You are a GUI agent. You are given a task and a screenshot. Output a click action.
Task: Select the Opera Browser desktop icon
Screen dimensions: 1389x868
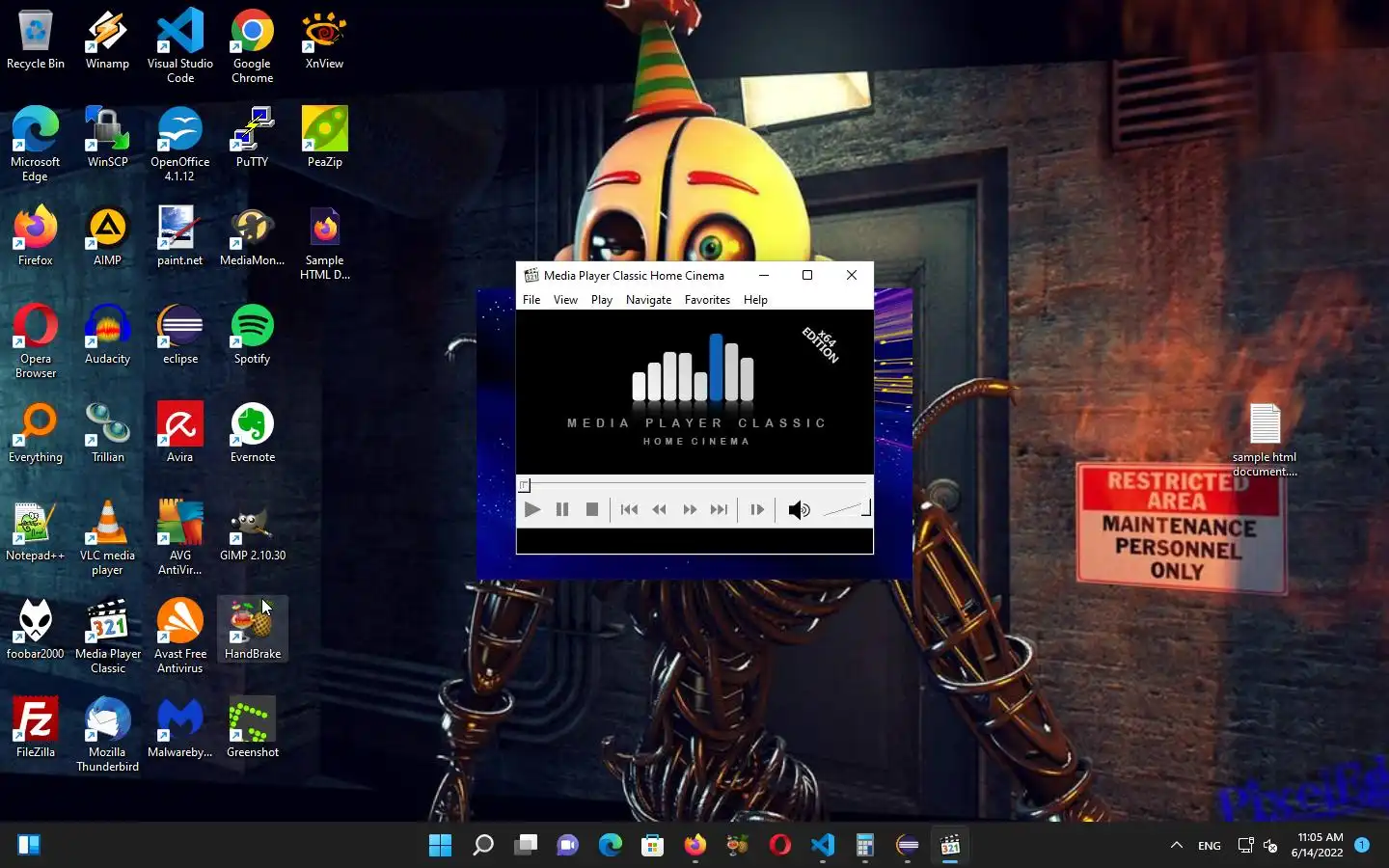click(36, 341)
